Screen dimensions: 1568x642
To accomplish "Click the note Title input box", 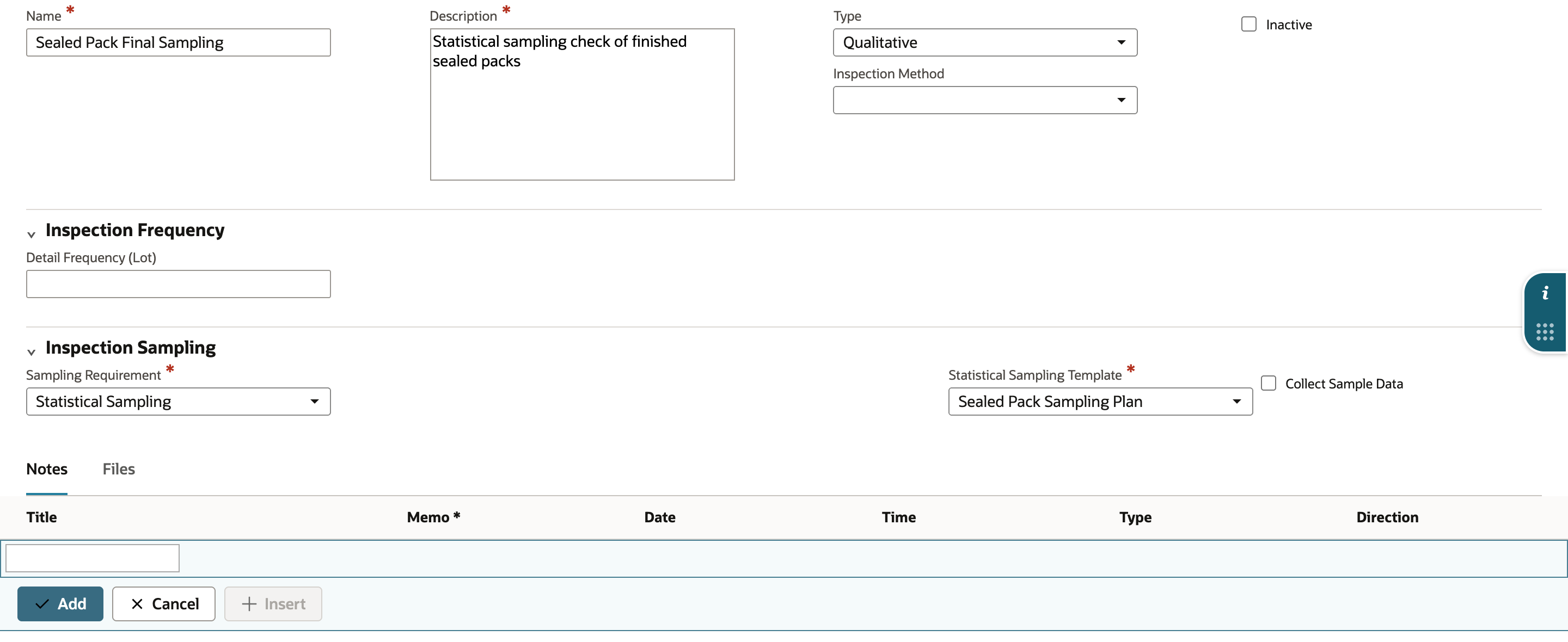I will pyautogui.click(x=93, y=558).
